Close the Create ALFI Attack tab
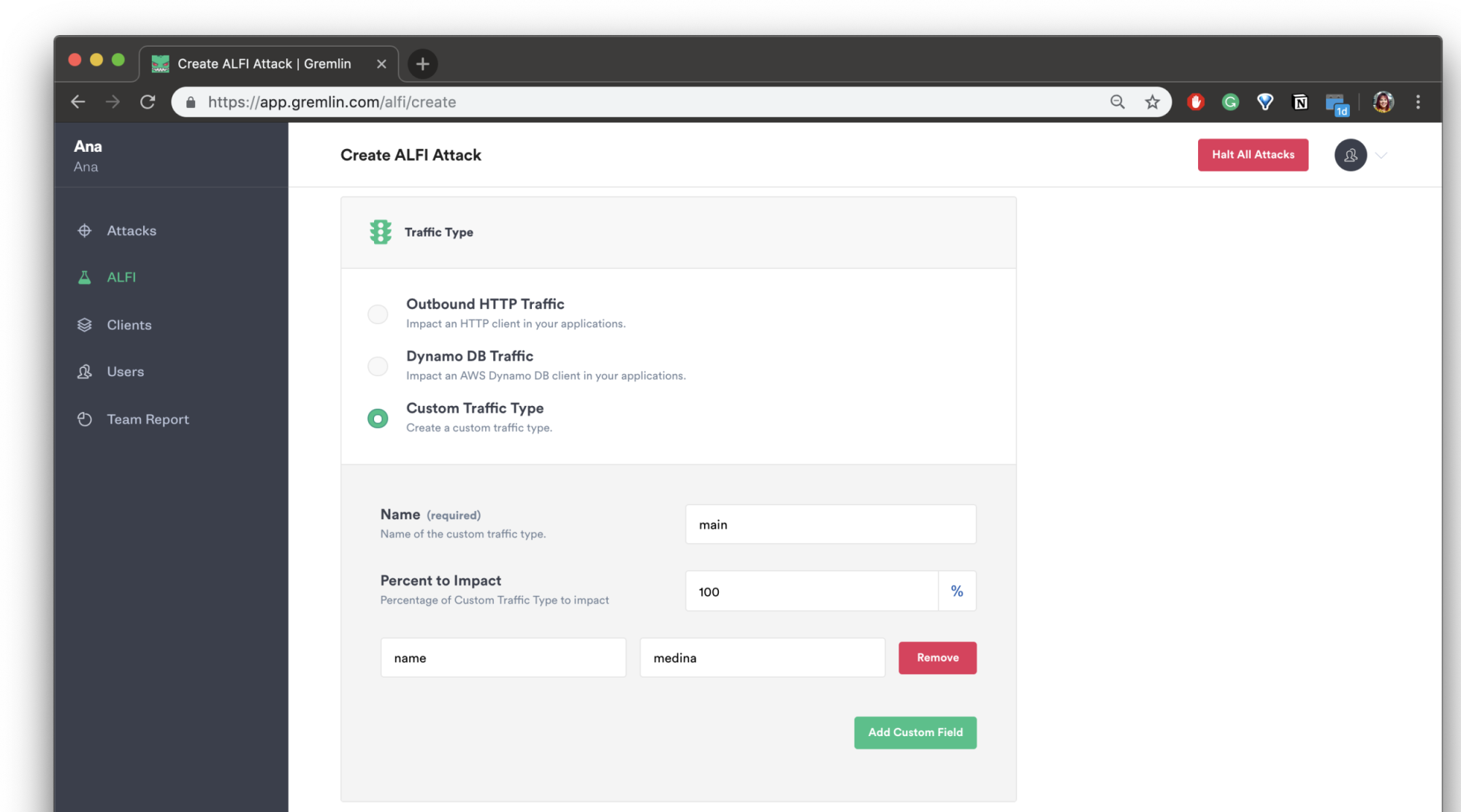 381,64
